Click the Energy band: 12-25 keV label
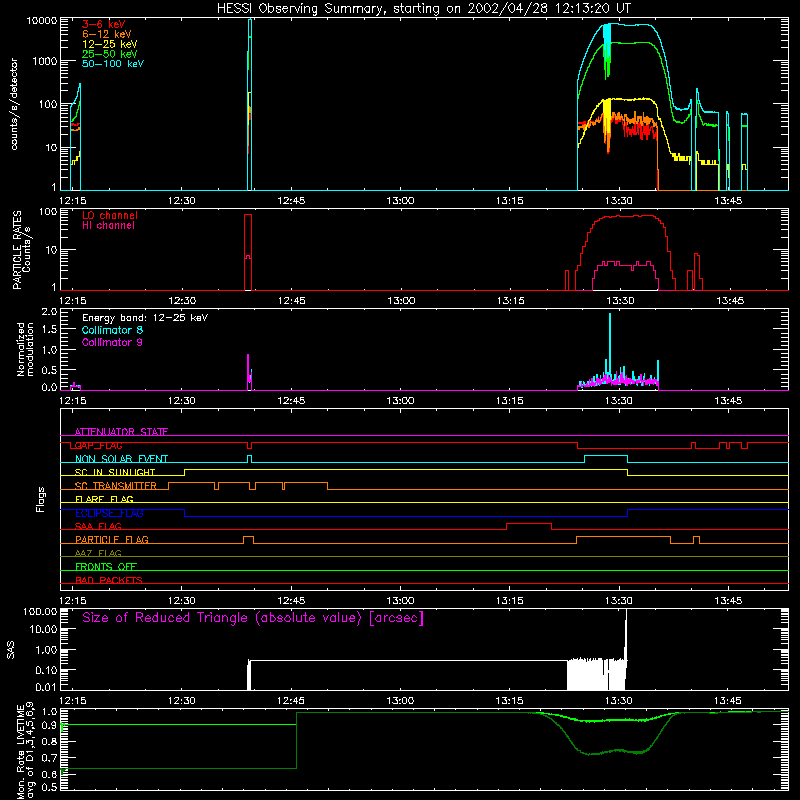 pyautogui.click(x=145, y=318)
